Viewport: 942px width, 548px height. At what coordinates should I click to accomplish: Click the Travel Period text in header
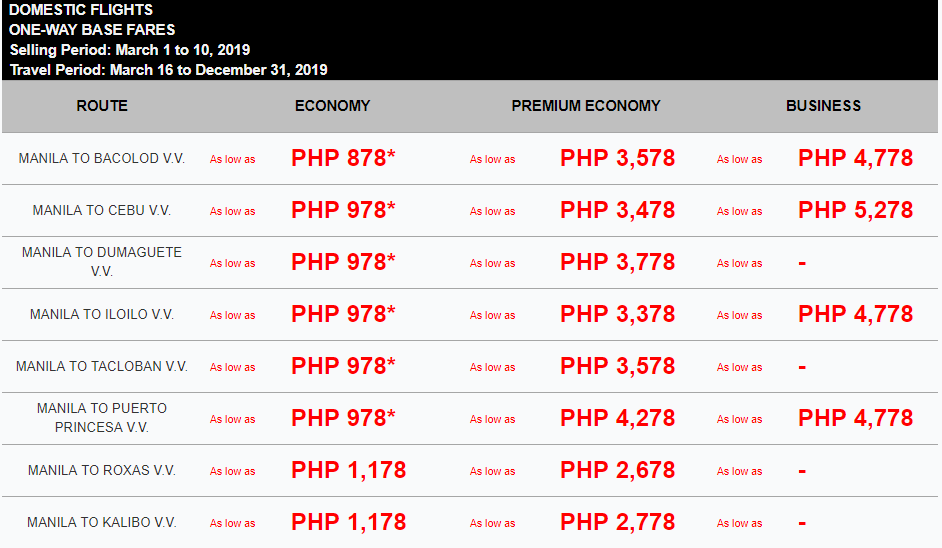168,70
